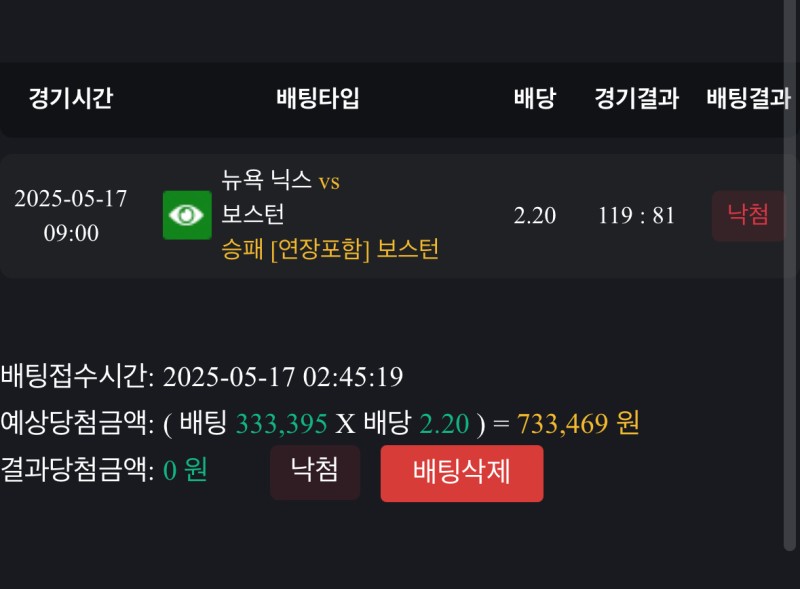Click the green eye icon in the bet row
800x589 pixels.
[x=187, y=215]
